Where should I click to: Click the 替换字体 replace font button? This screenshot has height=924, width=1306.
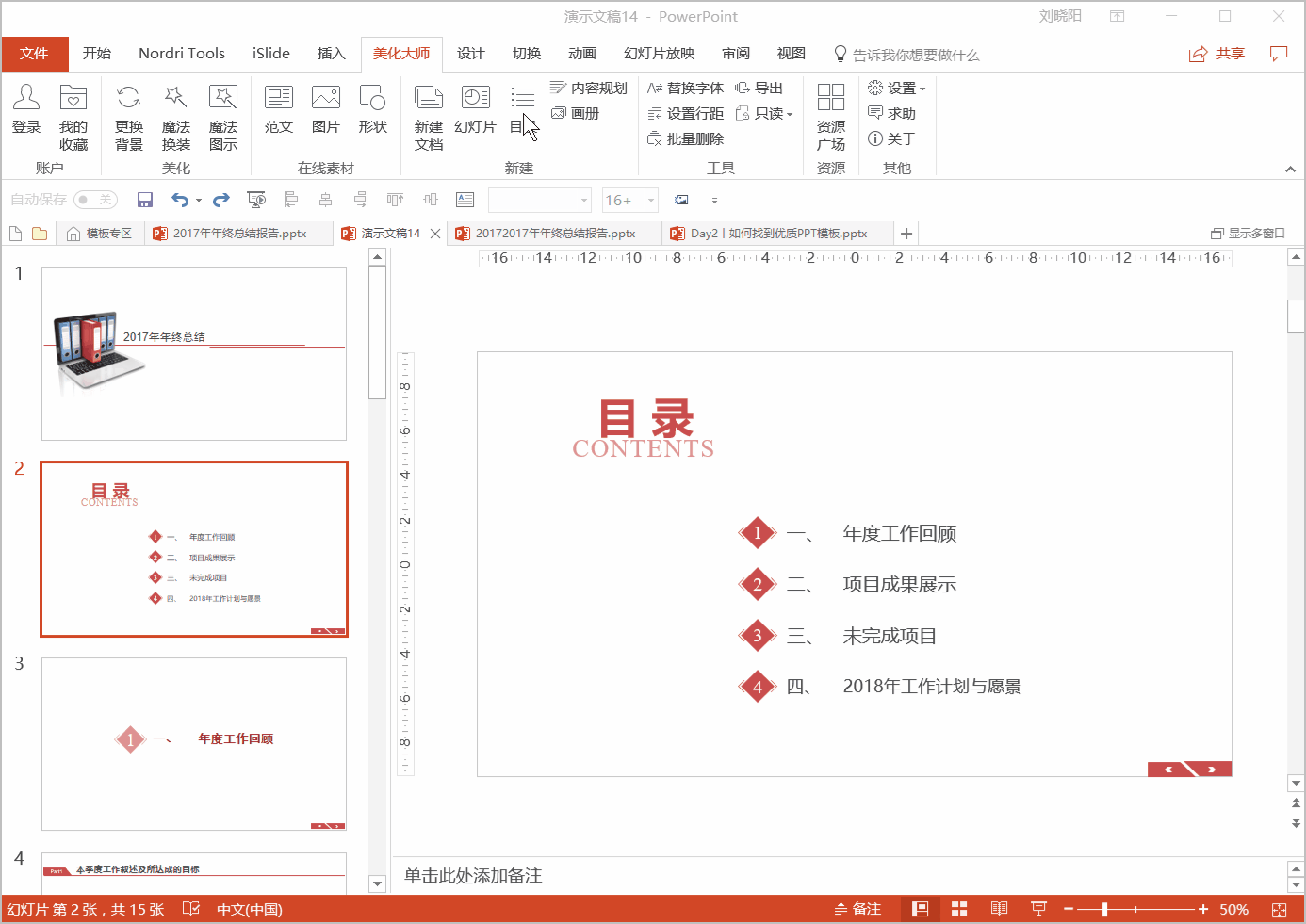685,89
